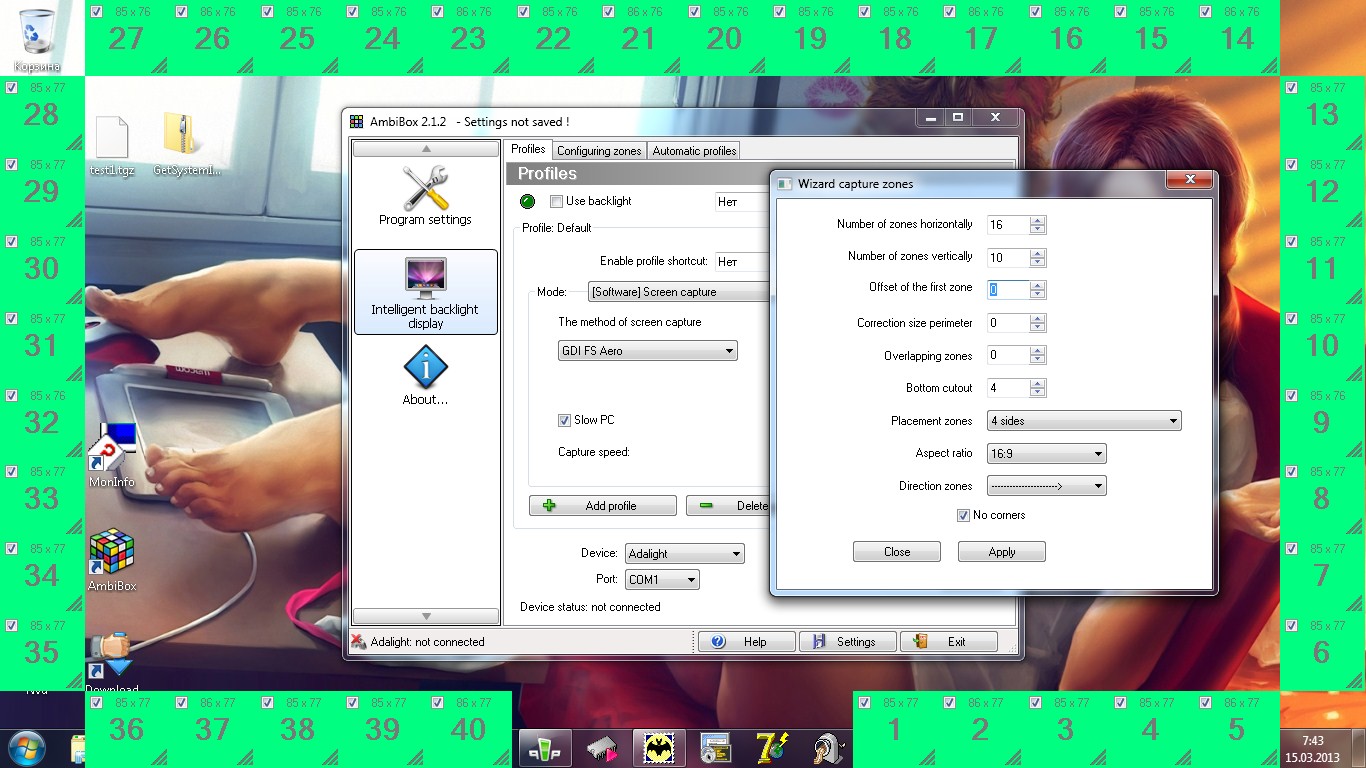This screenshot has width=1366, height=768.
Task: Uncheck the No corners checkbox
Action: click(963, 515)
